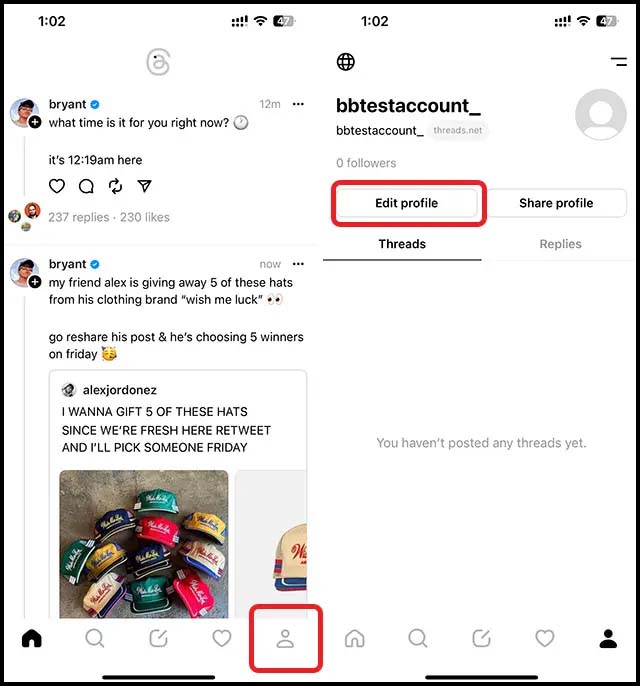The image size is (640, 686).
Task: Open more options on 12m post
Action: click(x=298, y=104)
